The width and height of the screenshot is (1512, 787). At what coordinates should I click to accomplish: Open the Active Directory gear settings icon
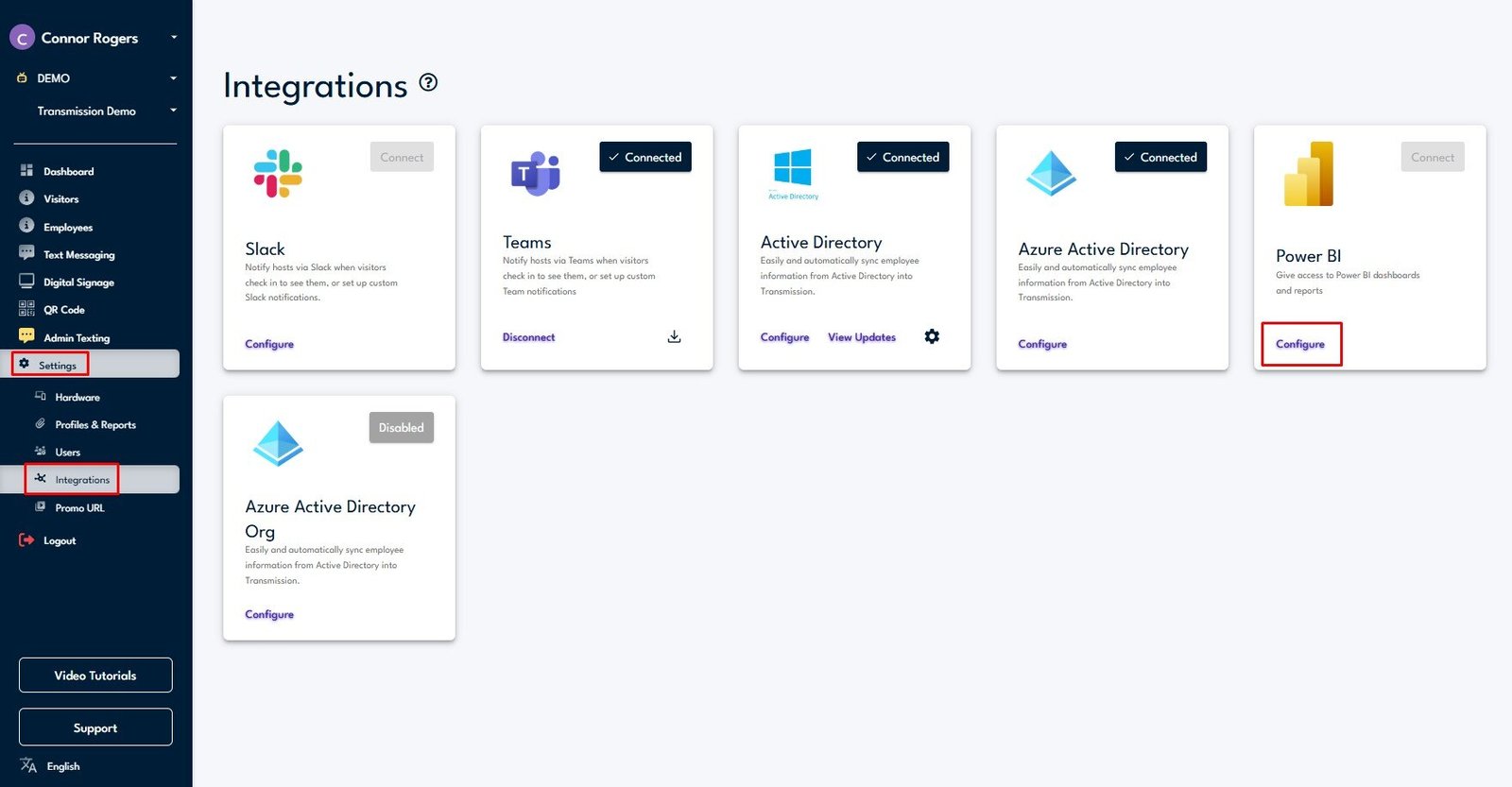coord(932,336)
